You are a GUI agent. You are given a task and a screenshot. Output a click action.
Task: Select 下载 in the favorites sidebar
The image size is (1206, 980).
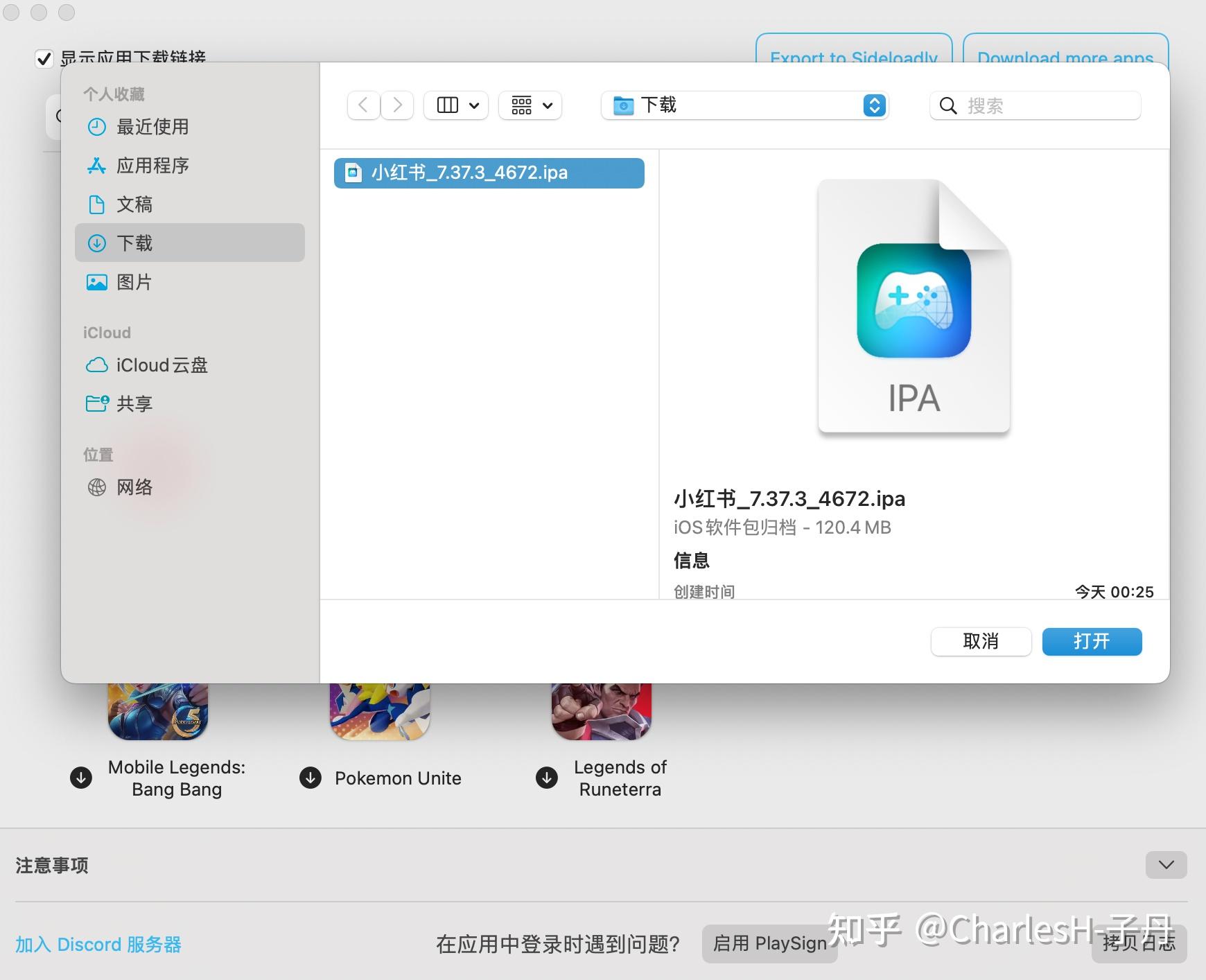click(x=137, y=243)
